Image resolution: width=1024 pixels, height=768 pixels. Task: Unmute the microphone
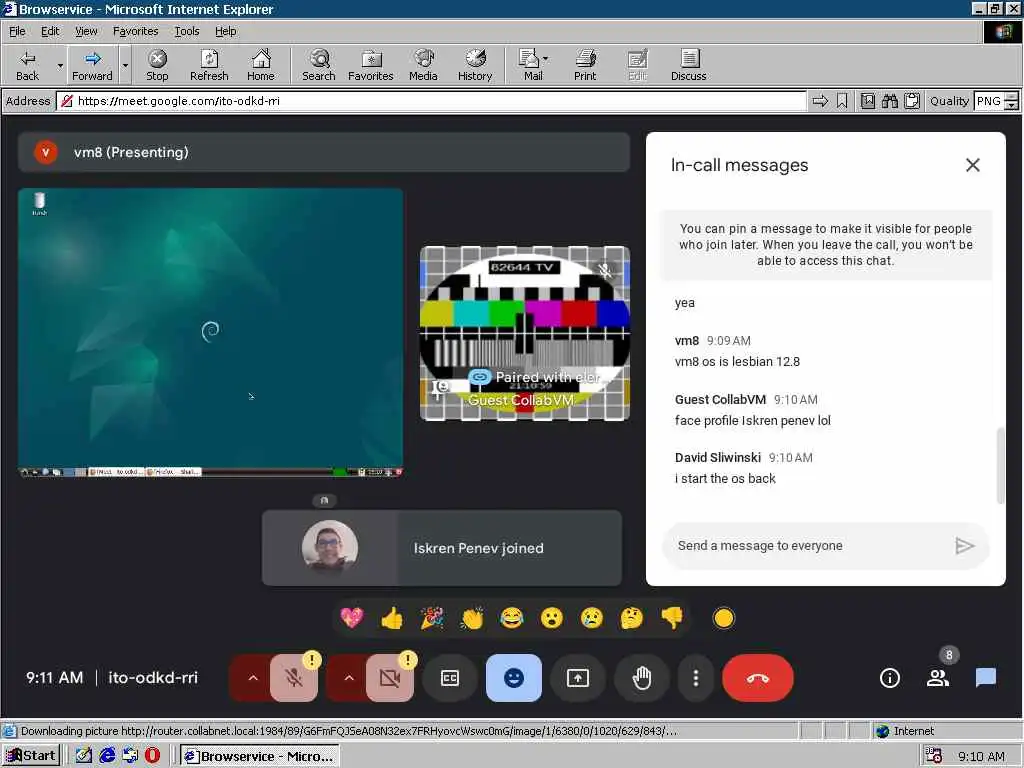click(x=294, y=678)
